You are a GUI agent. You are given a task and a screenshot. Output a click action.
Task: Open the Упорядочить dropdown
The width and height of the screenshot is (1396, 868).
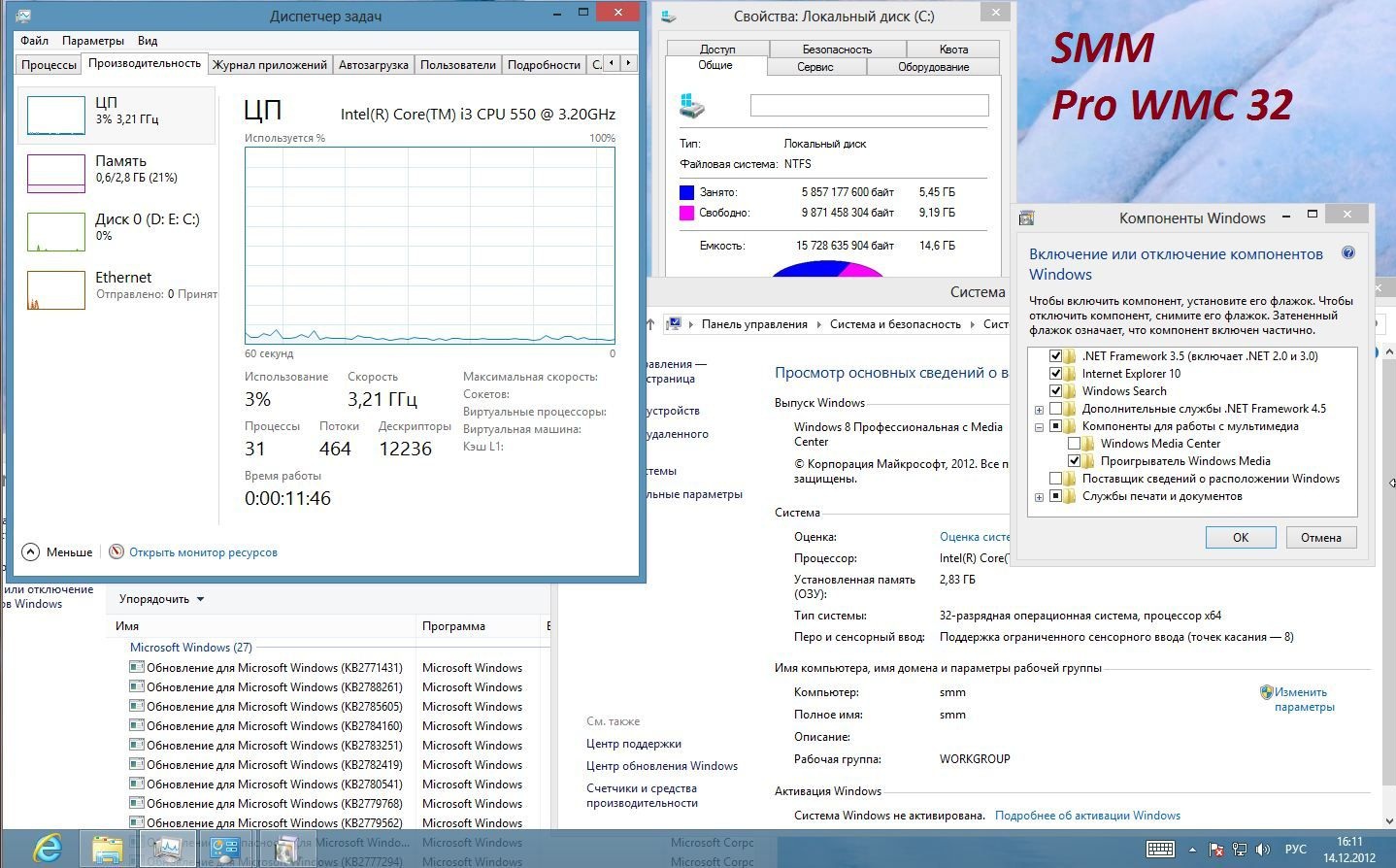click(161, 599)
